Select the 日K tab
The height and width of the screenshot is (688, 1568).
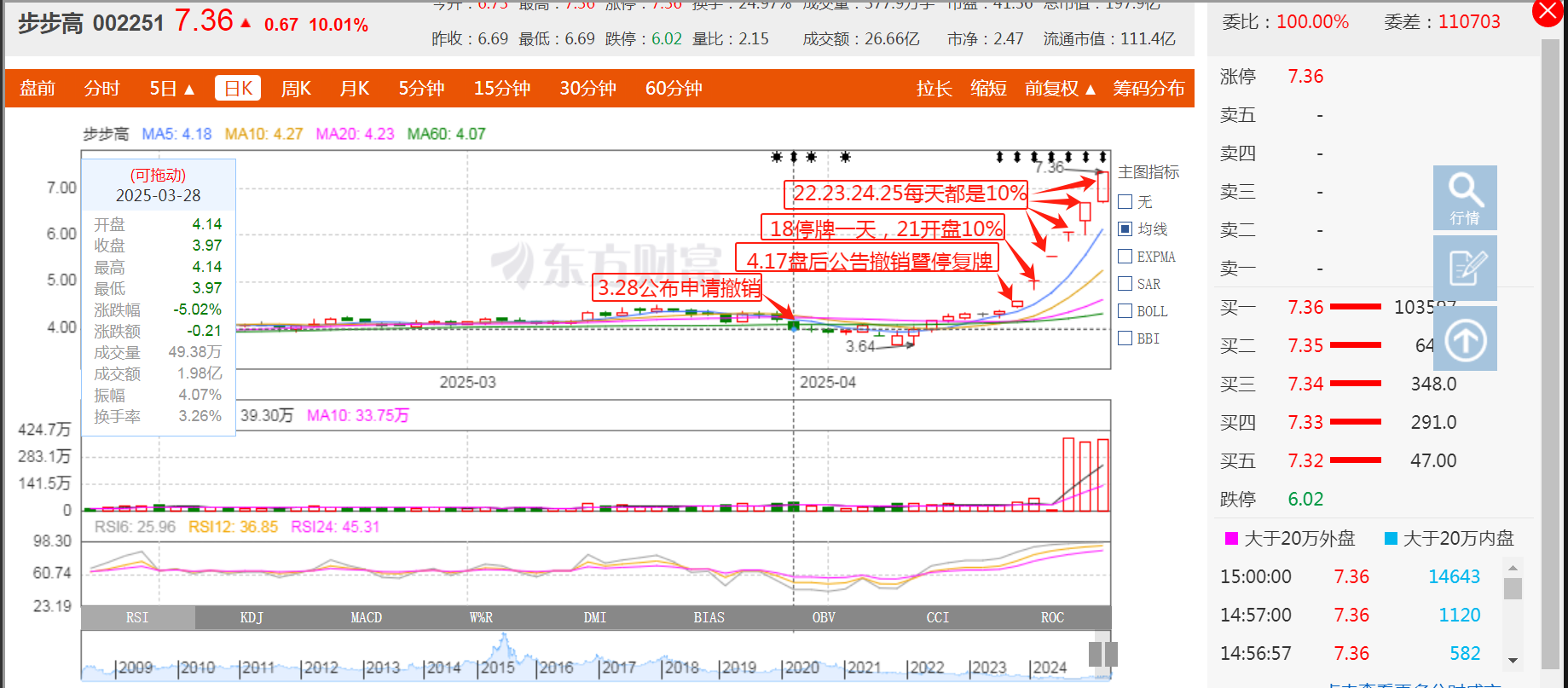click(238, 89)
